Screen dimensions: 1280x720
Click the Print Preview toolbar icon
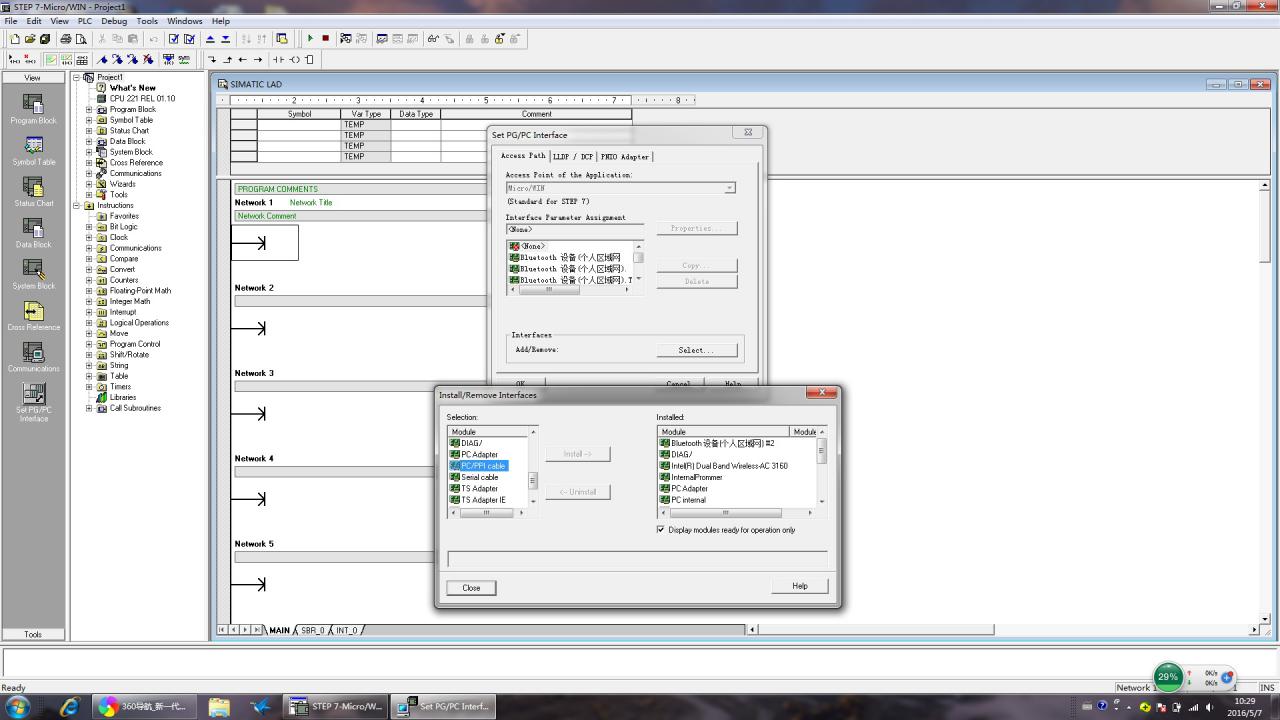click(x=81, y=39)
